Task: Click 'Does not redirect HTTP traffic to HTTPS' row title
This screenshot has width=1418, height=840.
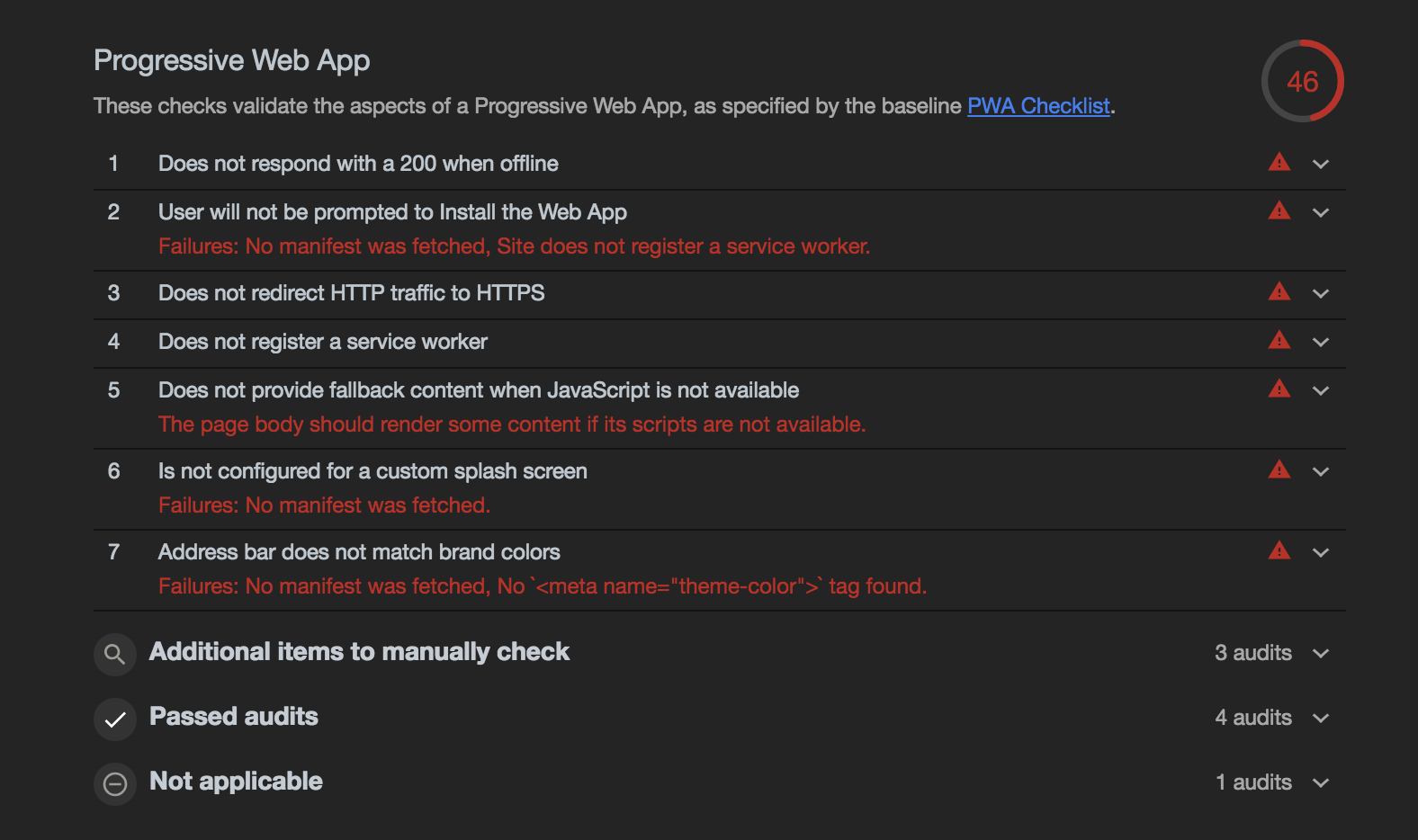Action: click(x=351, y=293)
